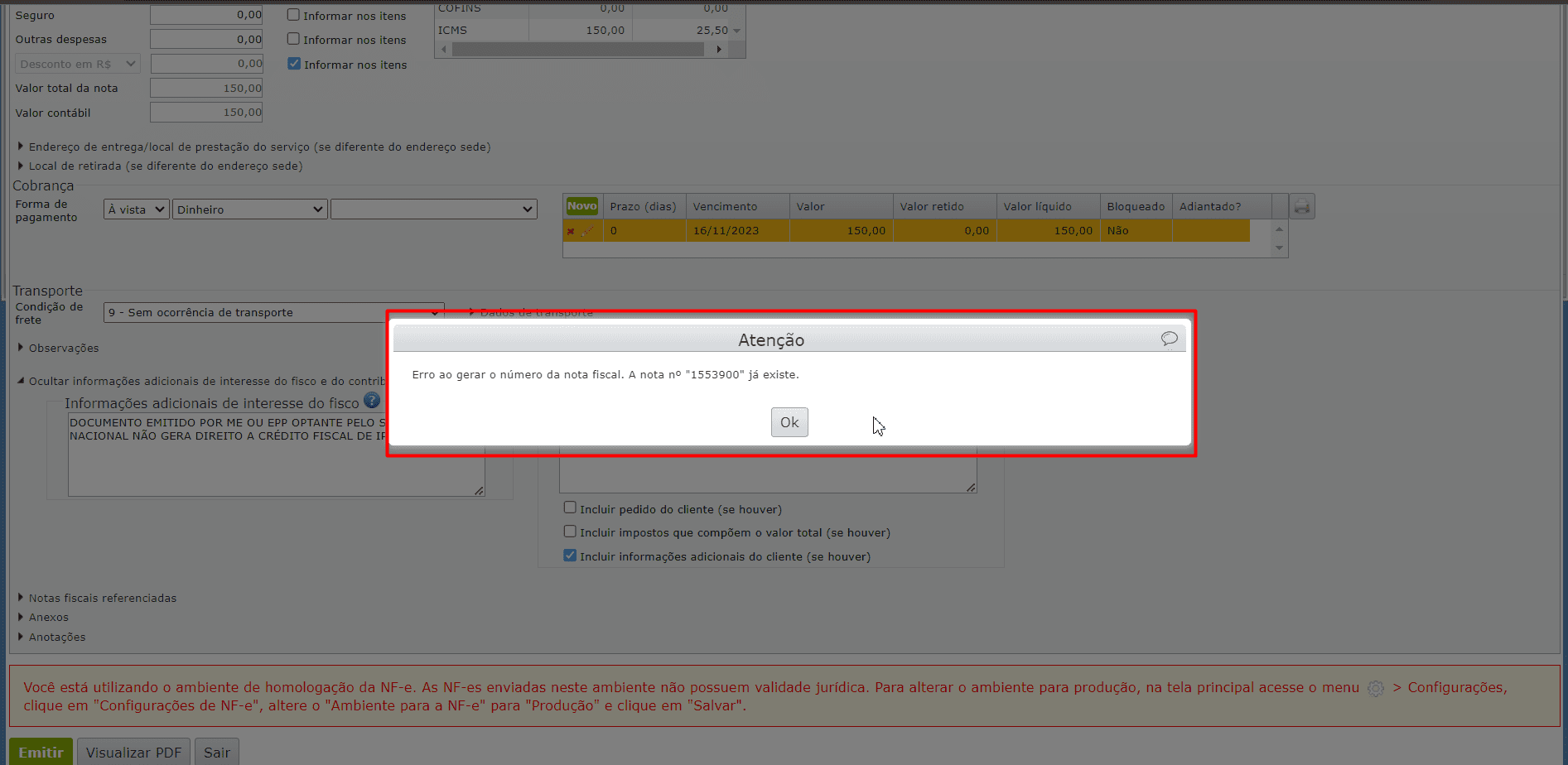Screen dimensions: 1568x765
Task: Click the Valor total da nota field
Action: [x=206, y=88]
